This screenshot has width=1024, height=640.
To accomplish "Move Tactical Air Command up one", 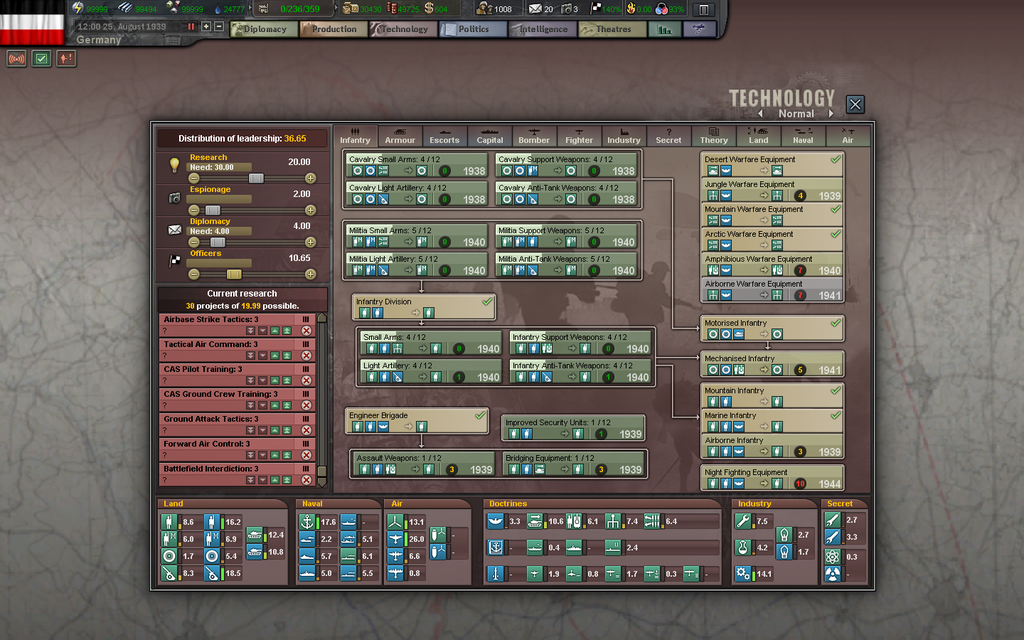I will (275, 355).
